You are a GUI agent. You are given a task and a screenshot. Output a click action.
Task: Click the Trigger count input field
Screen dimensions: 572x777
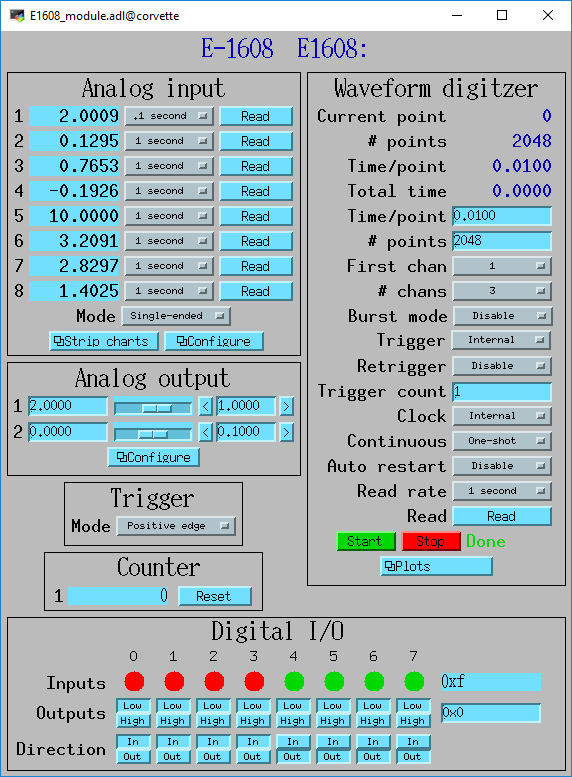(502, 392)
